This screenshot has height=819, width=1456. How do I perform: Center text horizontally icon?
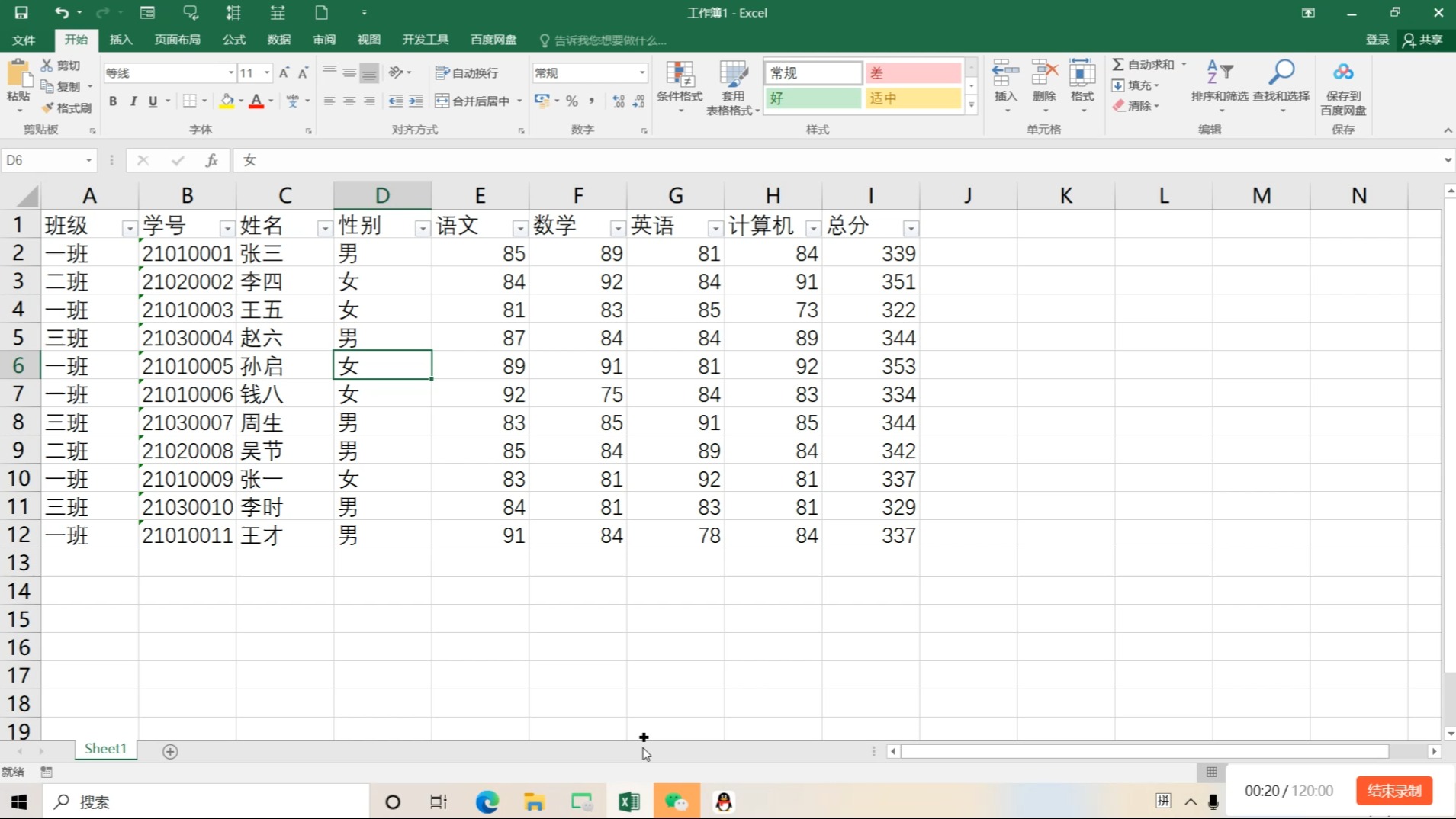coord(349,101)
